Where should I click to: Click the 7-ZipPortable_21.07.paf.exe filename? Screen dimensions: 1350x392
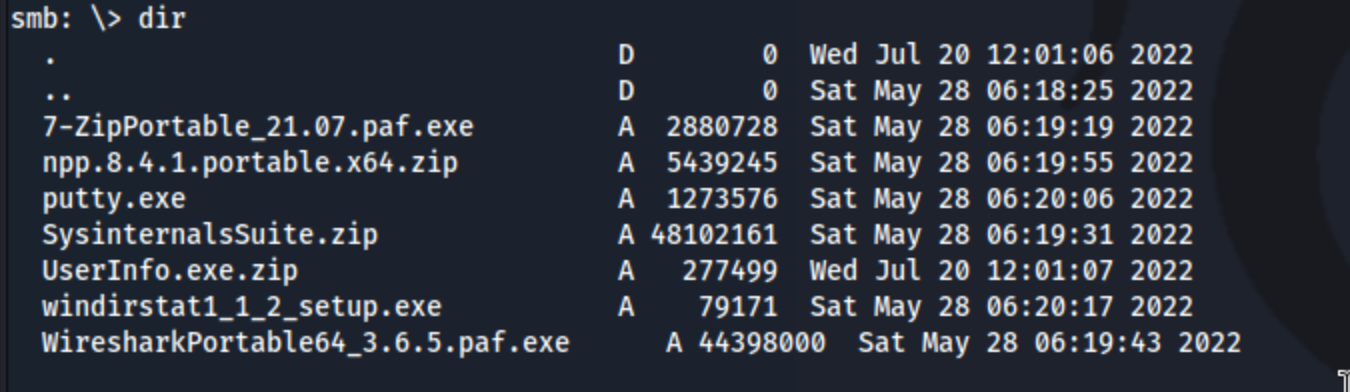coord(258,127)
